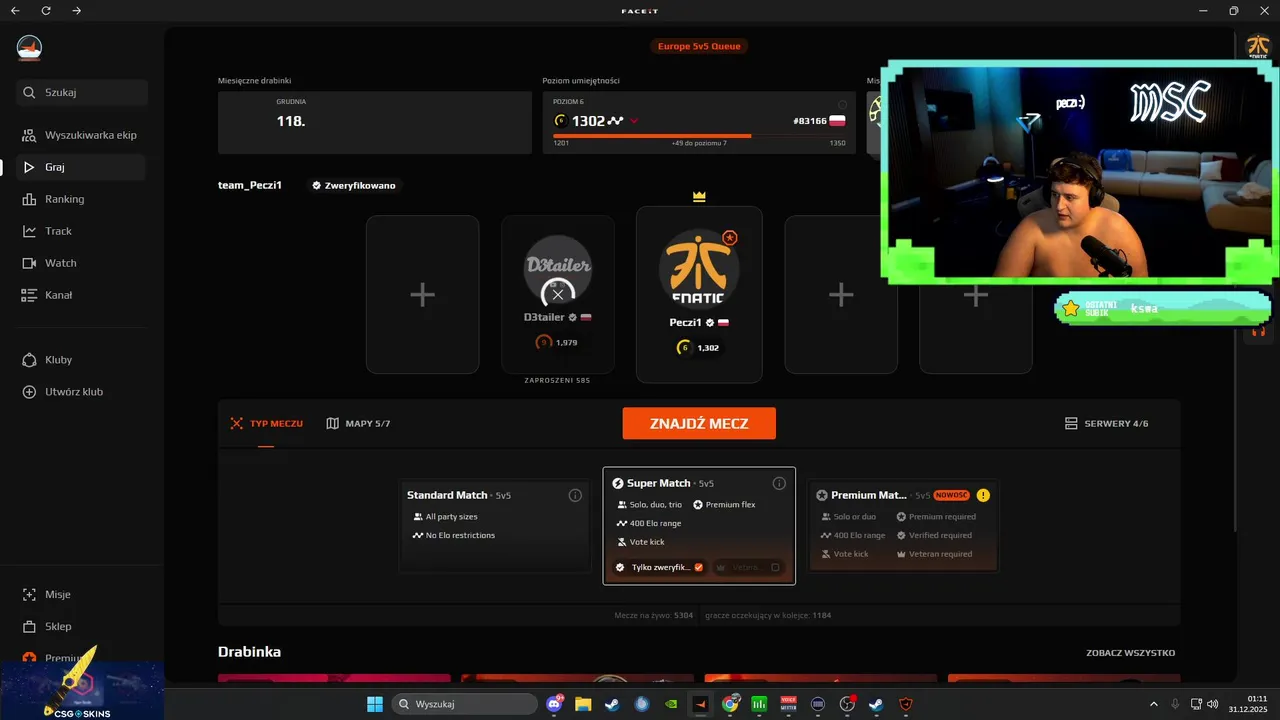
Task: Open D3tailer player card
Action: (x=558, y=295)
